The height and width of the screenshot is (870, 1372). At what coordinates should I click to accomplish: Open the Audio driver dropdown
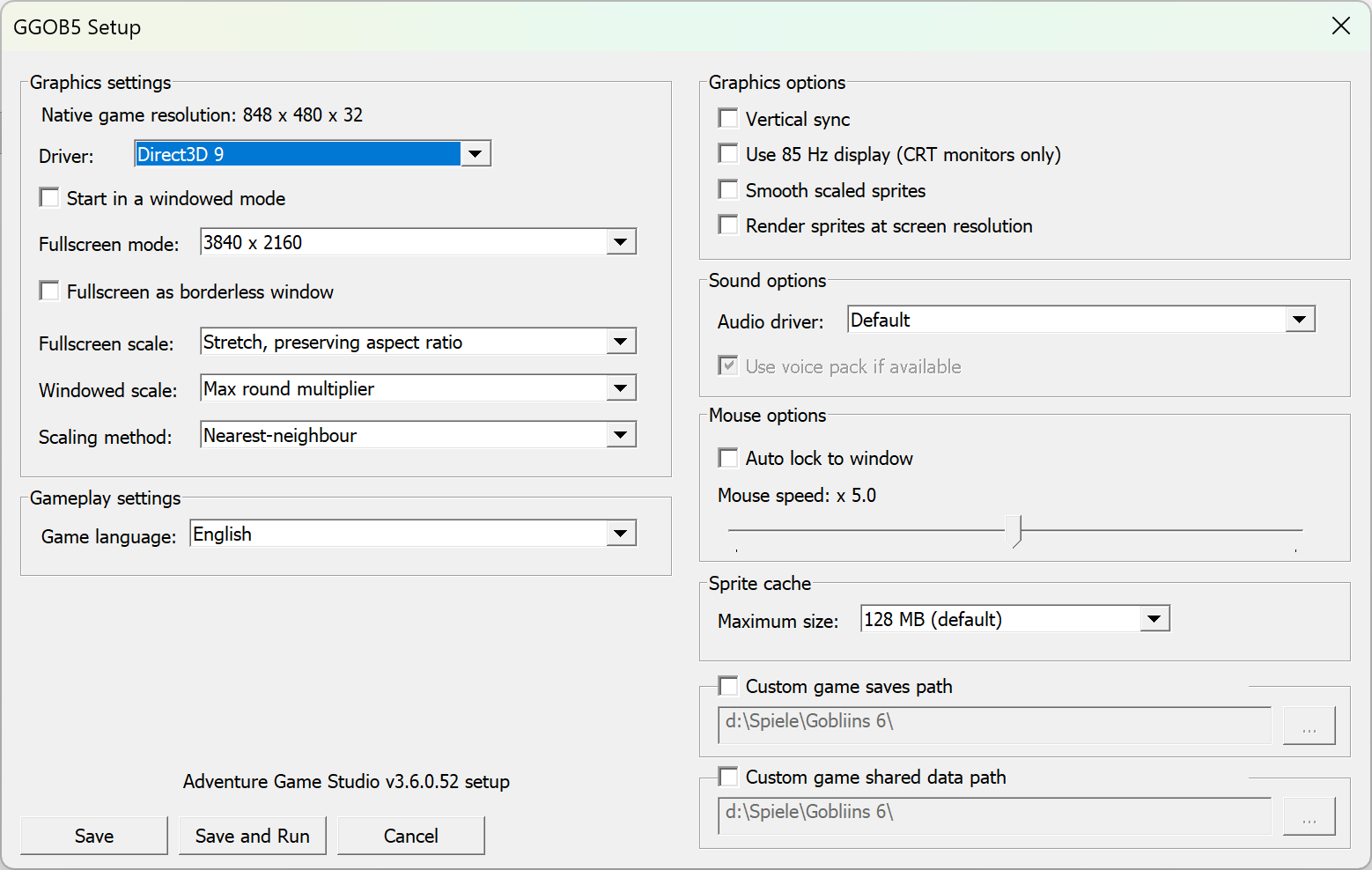tap(1299, 320)
